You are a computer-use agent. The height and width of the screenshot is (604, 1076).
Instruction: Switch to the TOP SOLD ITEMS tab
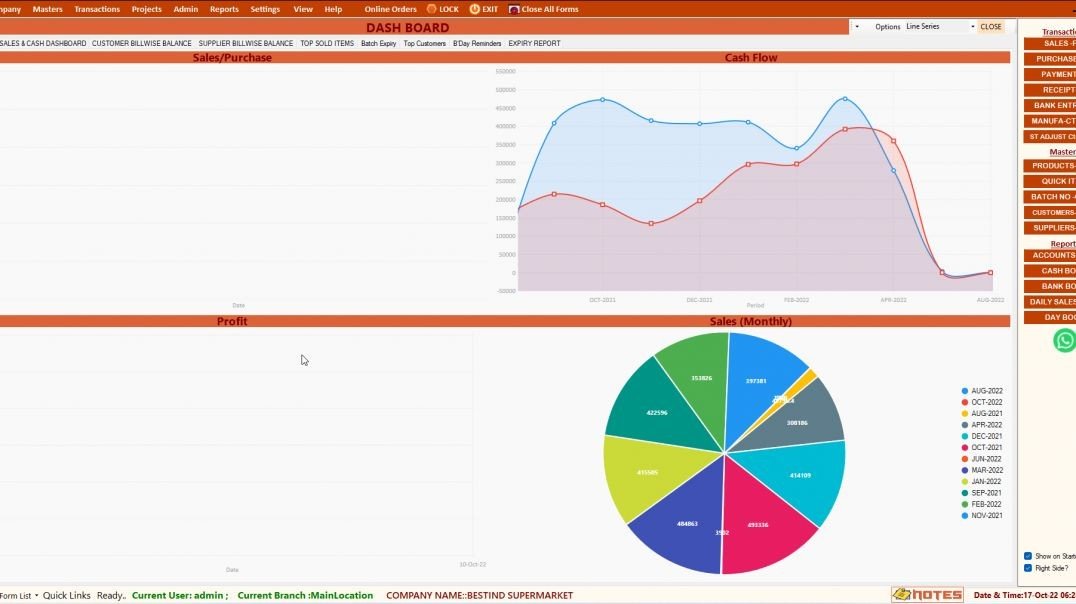coord(327,43)
